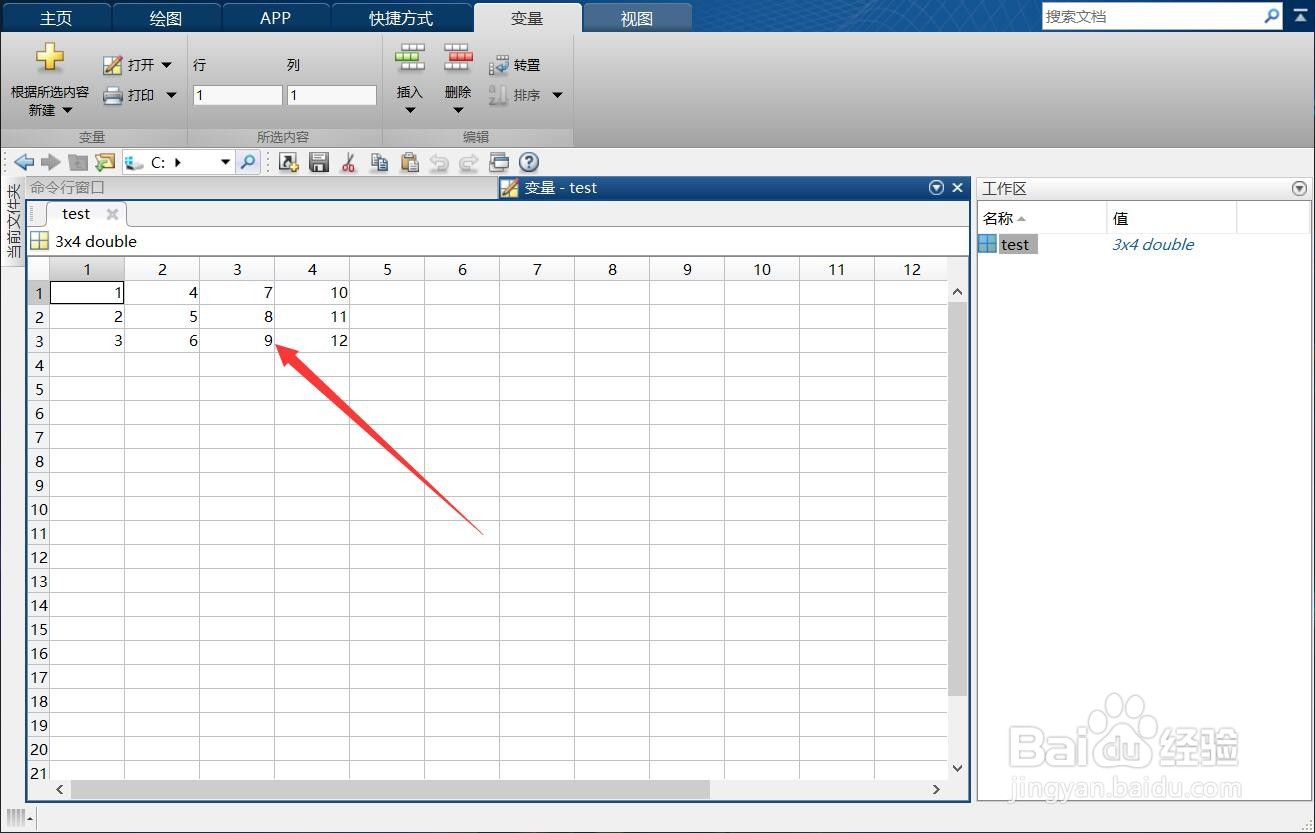Click the browse for folder icon
This screenshot has height=833, width=1315.
coord(105,162)
